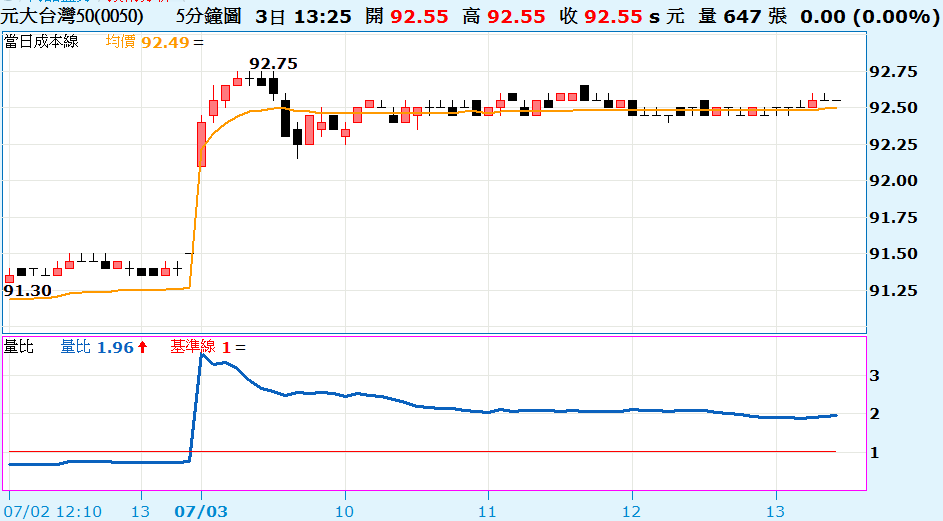Select the 元大台灣50(0050) stock title

(72, 17)
